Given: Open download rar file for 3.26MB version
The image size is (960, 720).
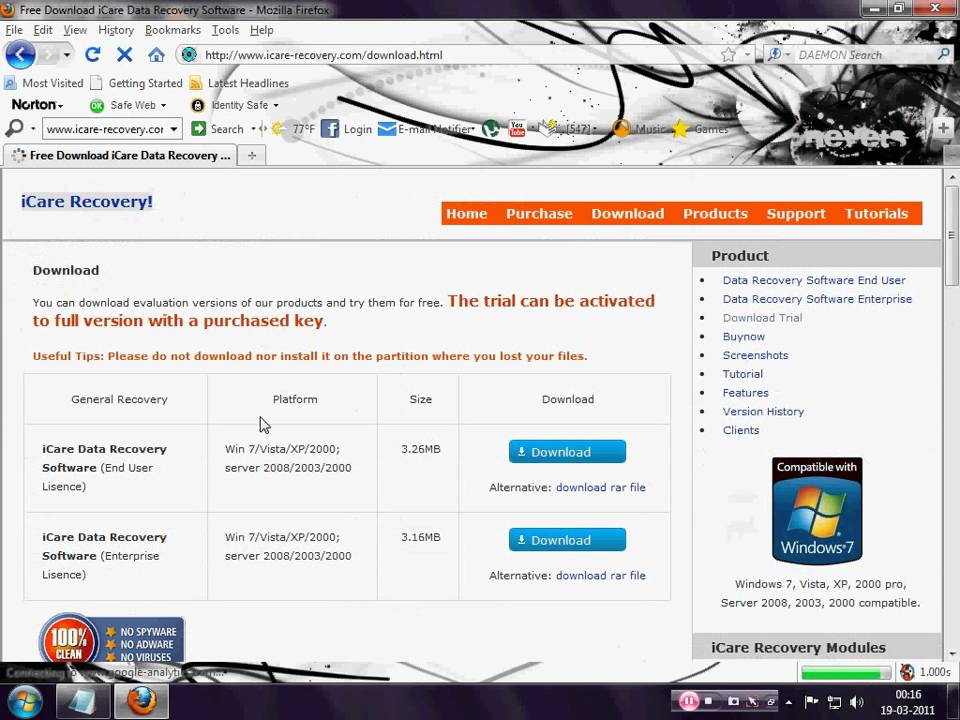Looking at the screenshot, I should pyautogui.click(x=601, y=487).
